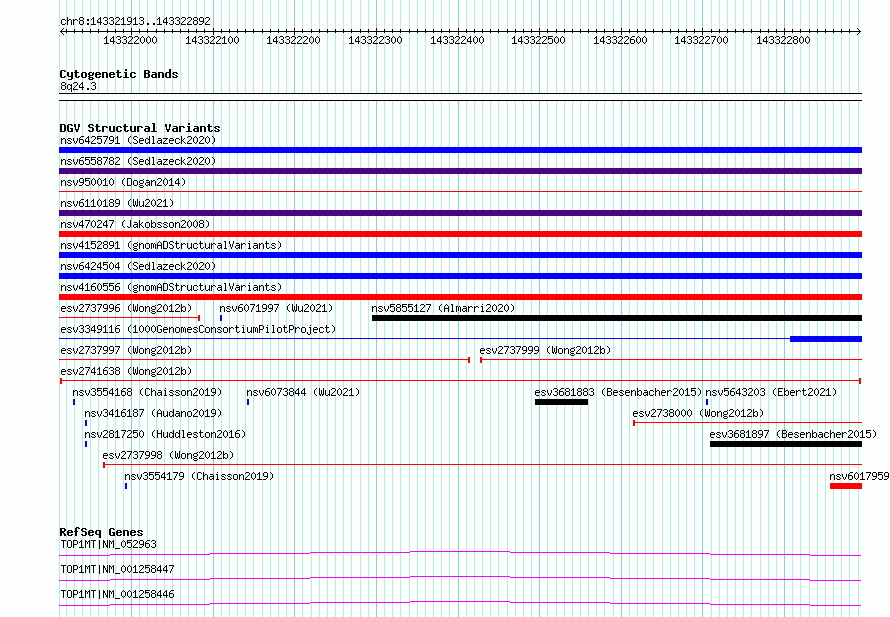Click the 143322500 ruler position
Screen dimensions: 890x617
[x=538, y=40]
